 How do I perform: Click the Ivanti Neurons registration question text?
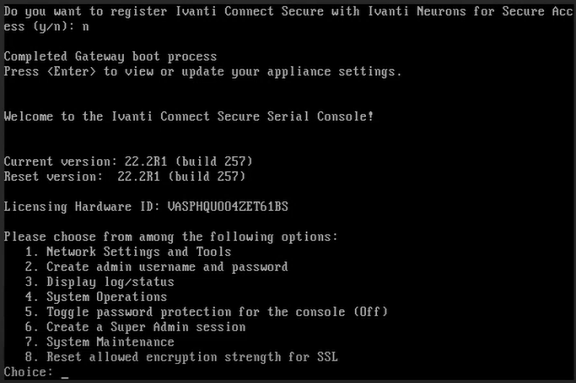pyautogui.click(x=288, y=19)
